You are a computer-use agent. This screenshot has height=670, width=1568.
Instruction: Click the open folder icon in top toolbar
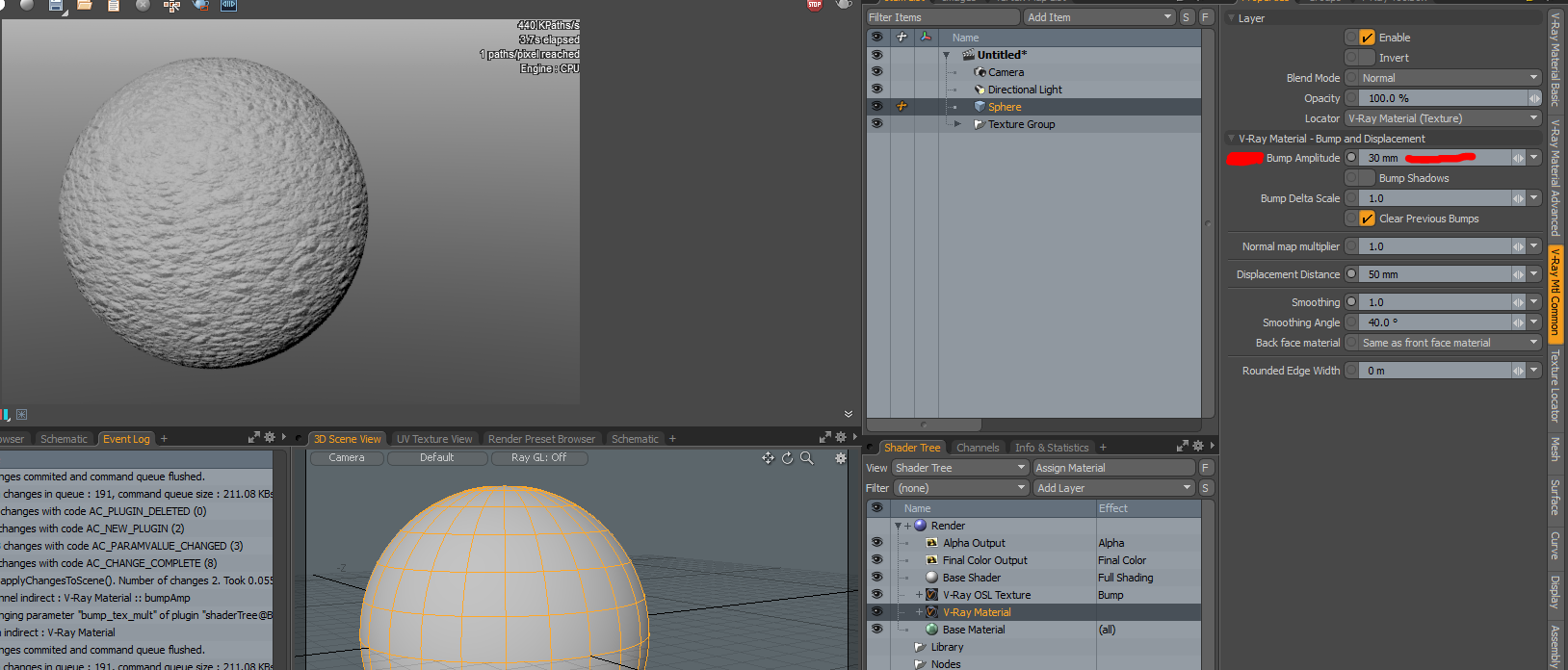coord(85,5)
